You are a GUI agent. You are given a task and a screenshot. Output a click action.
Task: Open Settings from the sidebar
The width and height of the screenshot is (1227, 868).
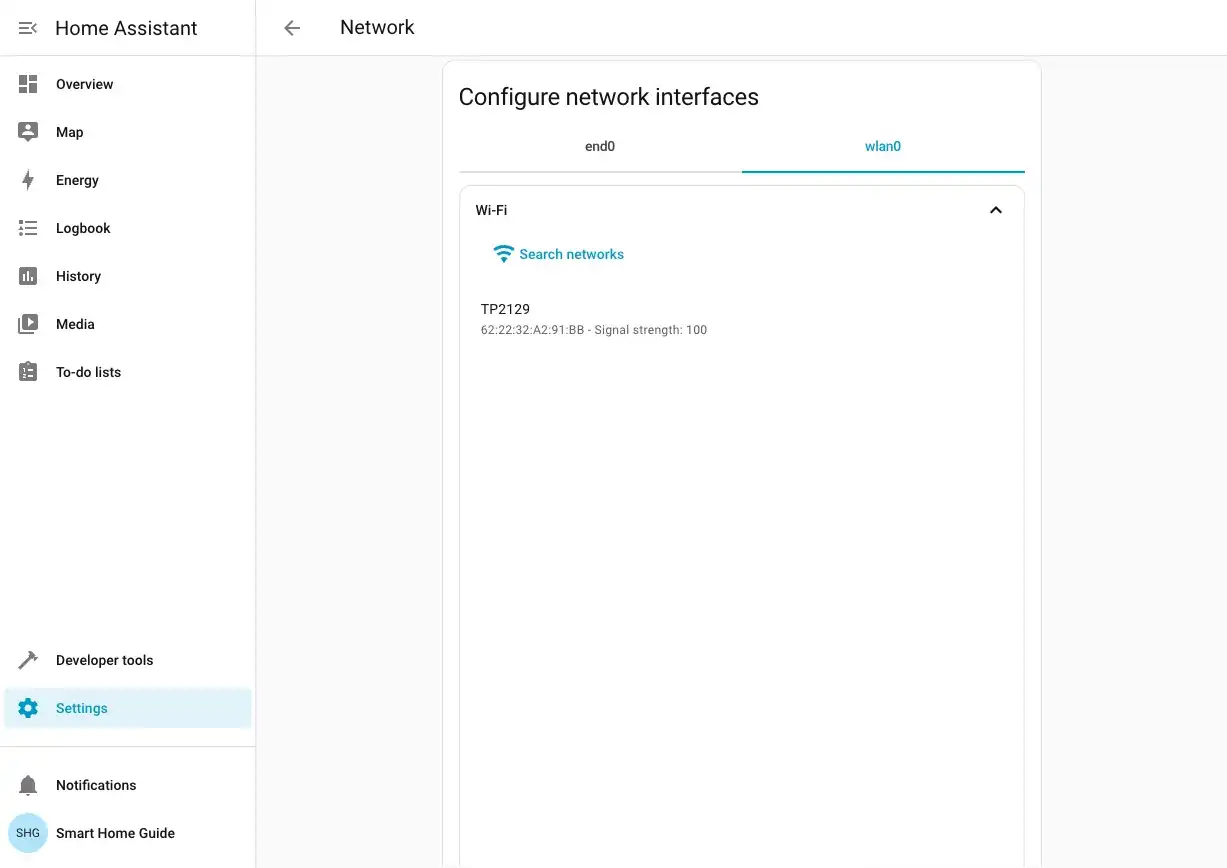(x=128, y=708)
